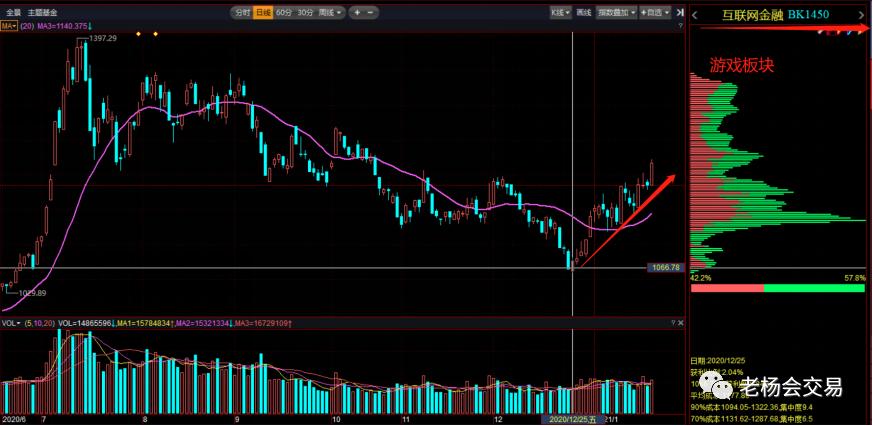Click the second orange diamond event marker
The width and height of the screenshot is (873, 426).
[x=155, y=35]
